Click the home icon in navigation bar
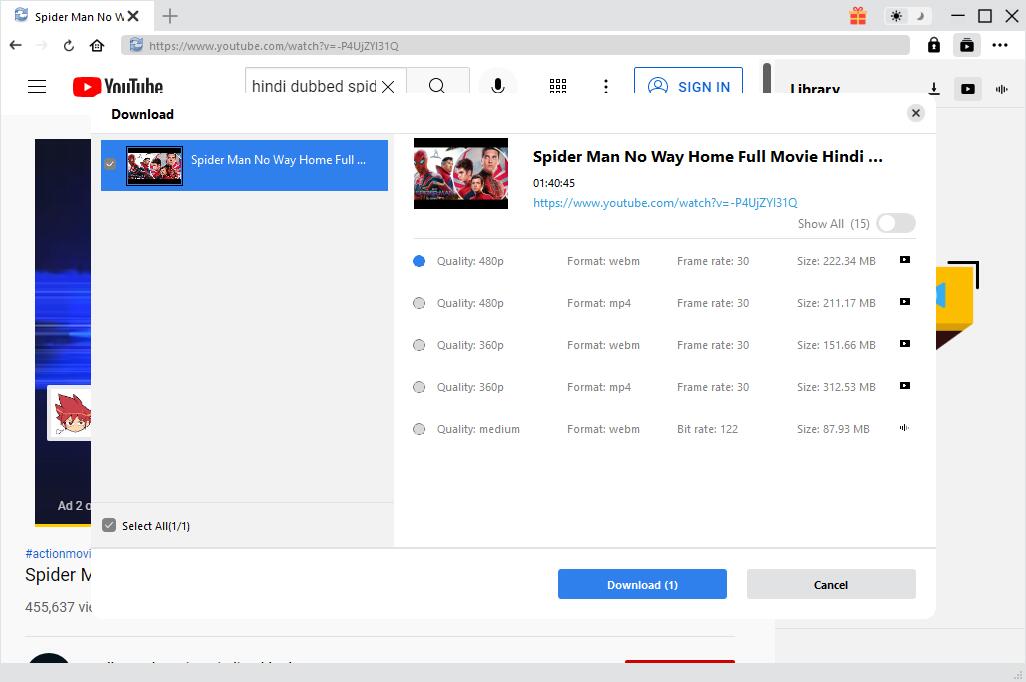 coord(97,45)
